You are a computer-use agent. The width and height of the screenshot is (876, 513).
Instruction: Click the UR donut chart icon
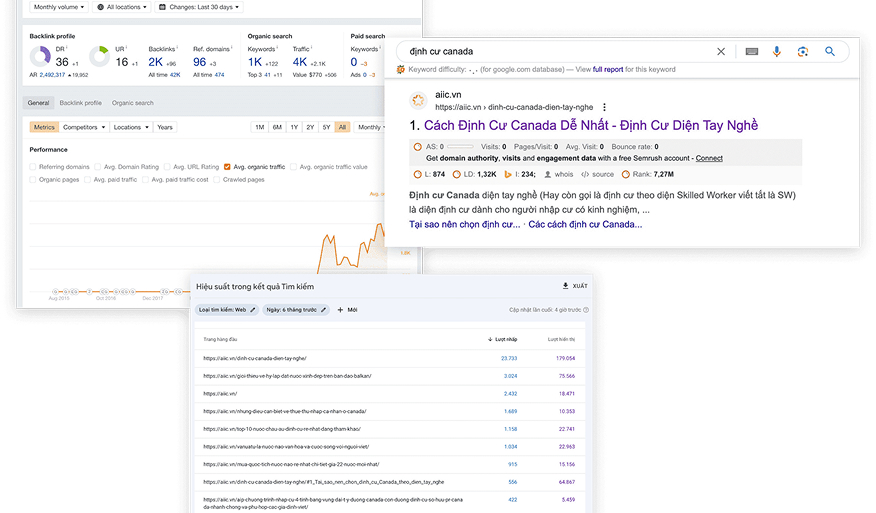tap(99, 56)
